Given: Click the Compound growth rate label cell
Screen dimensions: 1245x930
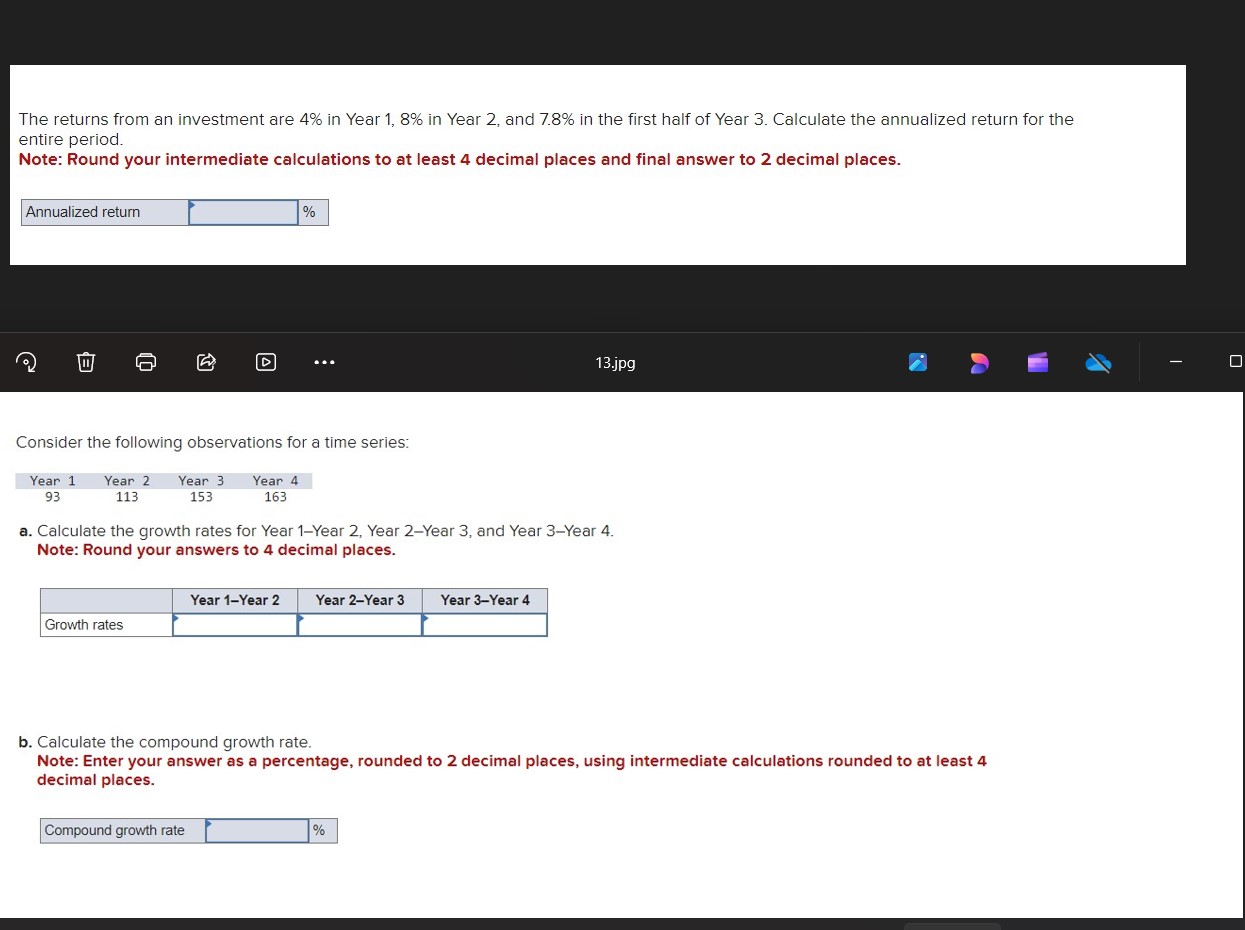Looking at the screenshot, I should 123,831.
